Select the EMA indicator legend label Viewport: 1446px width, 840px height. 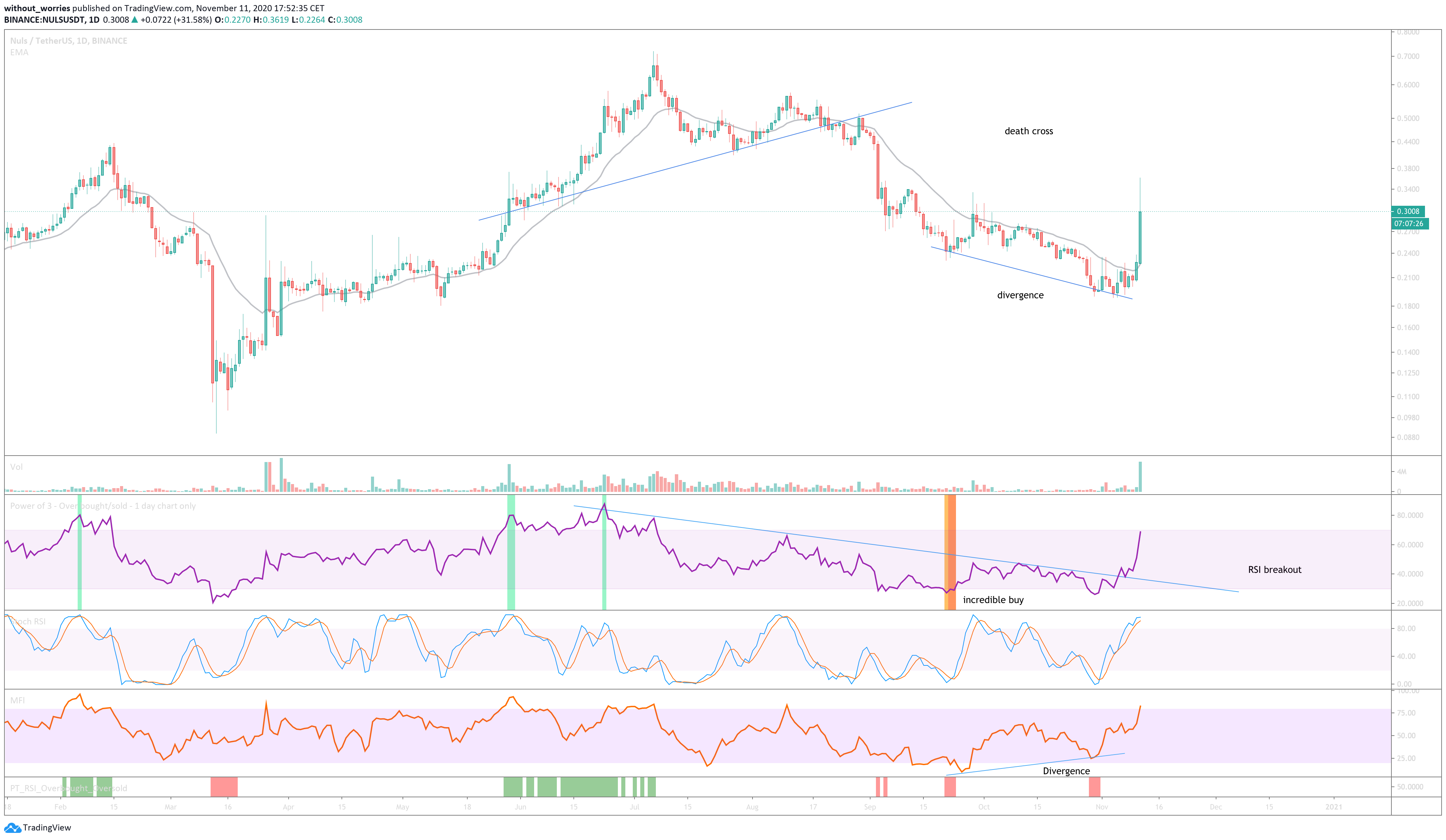click(19, 52)
